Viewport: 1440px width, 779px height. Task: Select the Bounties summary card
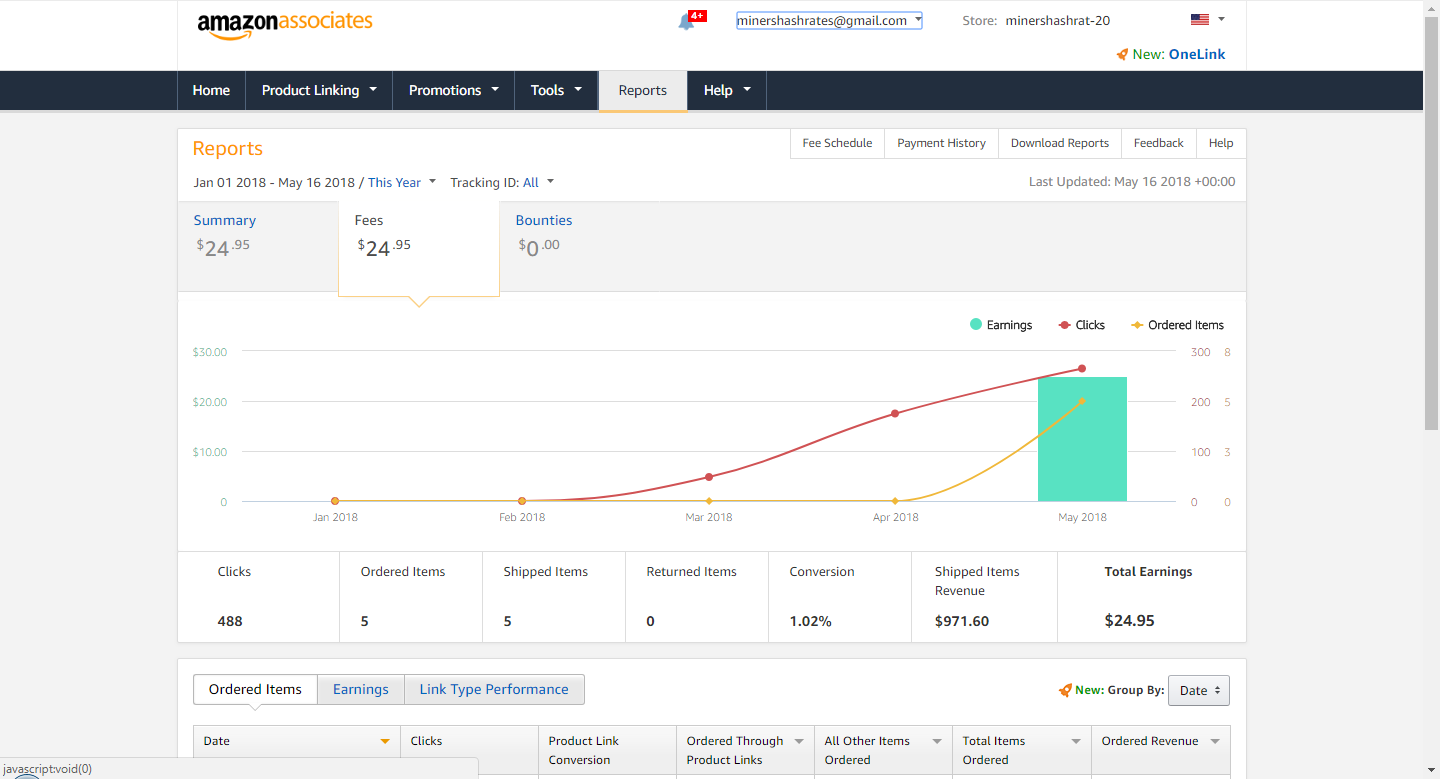tap(544, 234)
